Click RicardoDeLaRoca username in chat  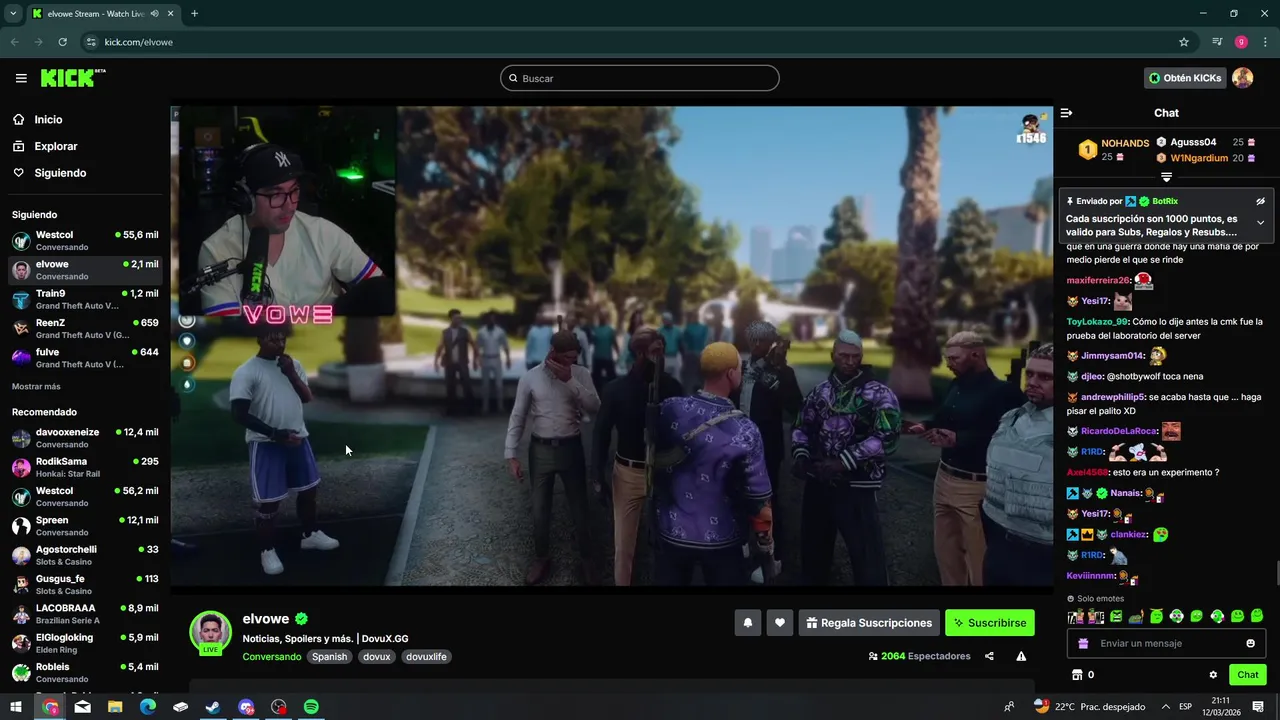click(1119, 431)
